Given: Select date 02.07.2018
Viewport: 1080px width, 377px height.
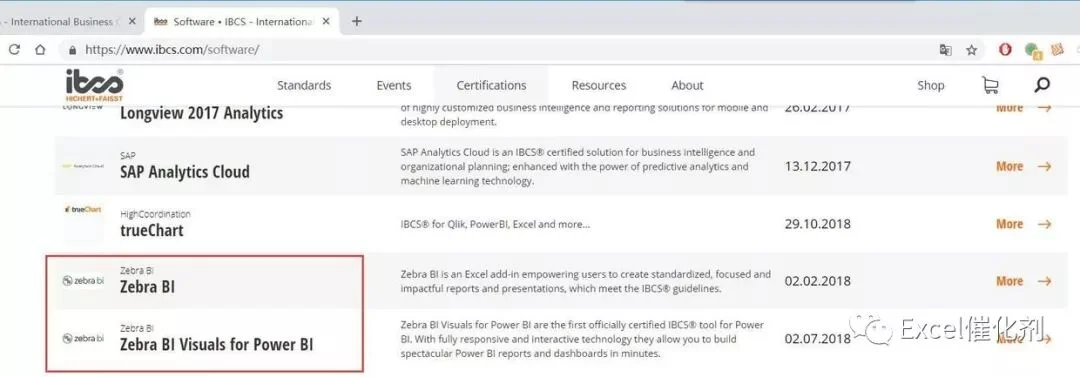Looking at the screenshot, I should pyautogui.click(x=817, y=338).
